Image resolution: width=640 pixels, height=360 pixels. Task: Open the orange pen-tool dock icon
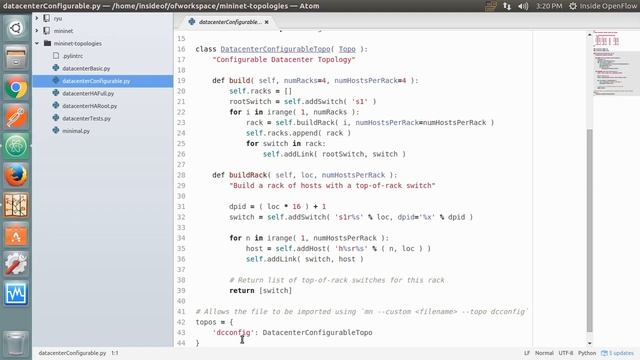[16, 117]
